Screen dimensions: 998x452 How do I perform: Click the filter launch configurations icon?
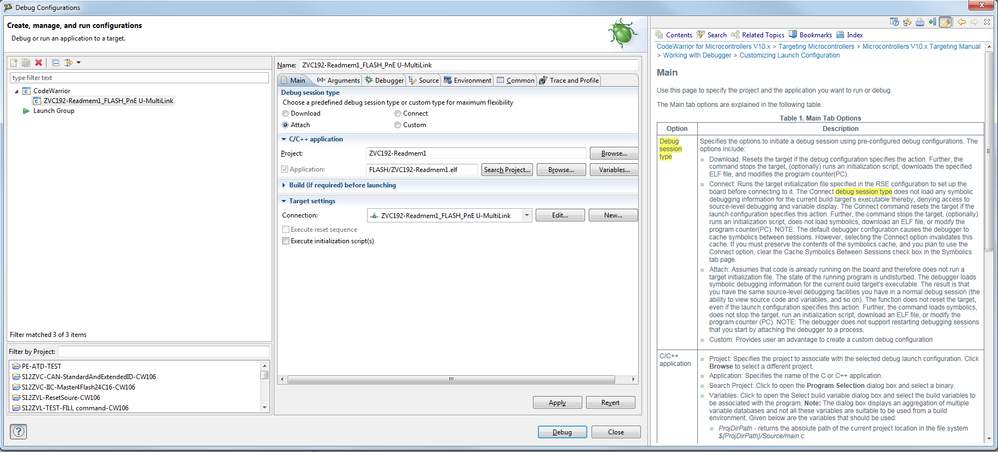68,62
